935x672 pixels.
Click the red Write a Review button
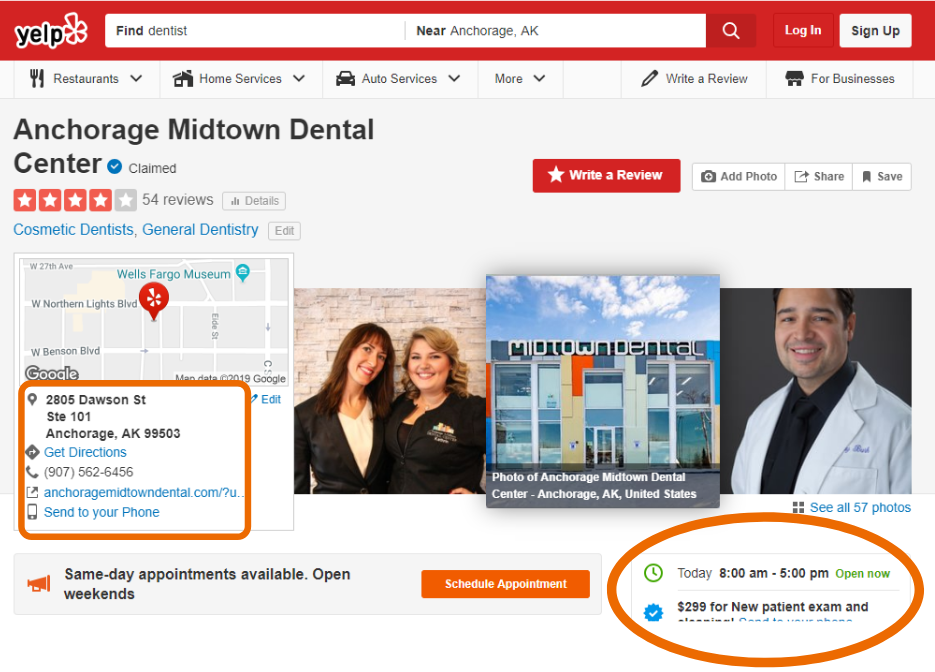(606, 175)
